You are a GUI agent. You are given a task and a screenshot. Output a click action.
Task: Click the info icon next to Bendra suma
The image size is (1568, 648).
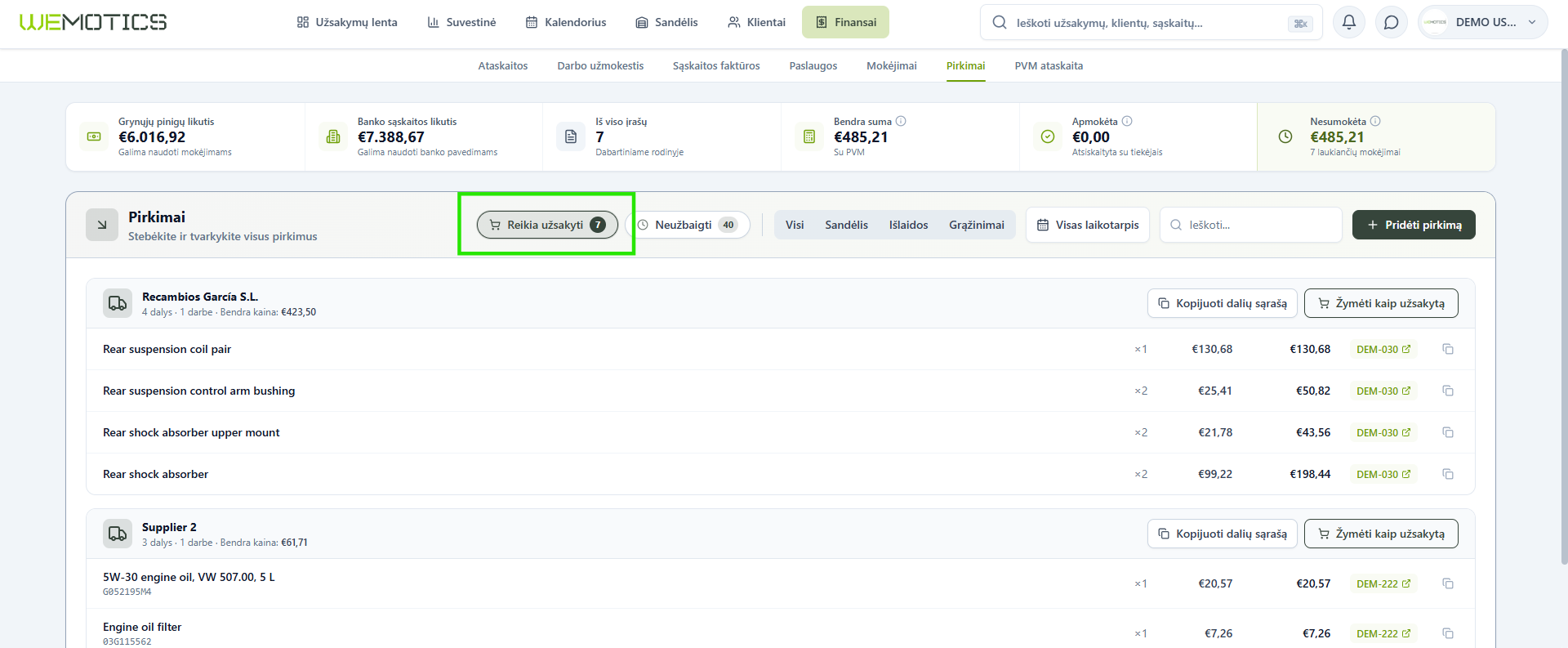[901, 121]
